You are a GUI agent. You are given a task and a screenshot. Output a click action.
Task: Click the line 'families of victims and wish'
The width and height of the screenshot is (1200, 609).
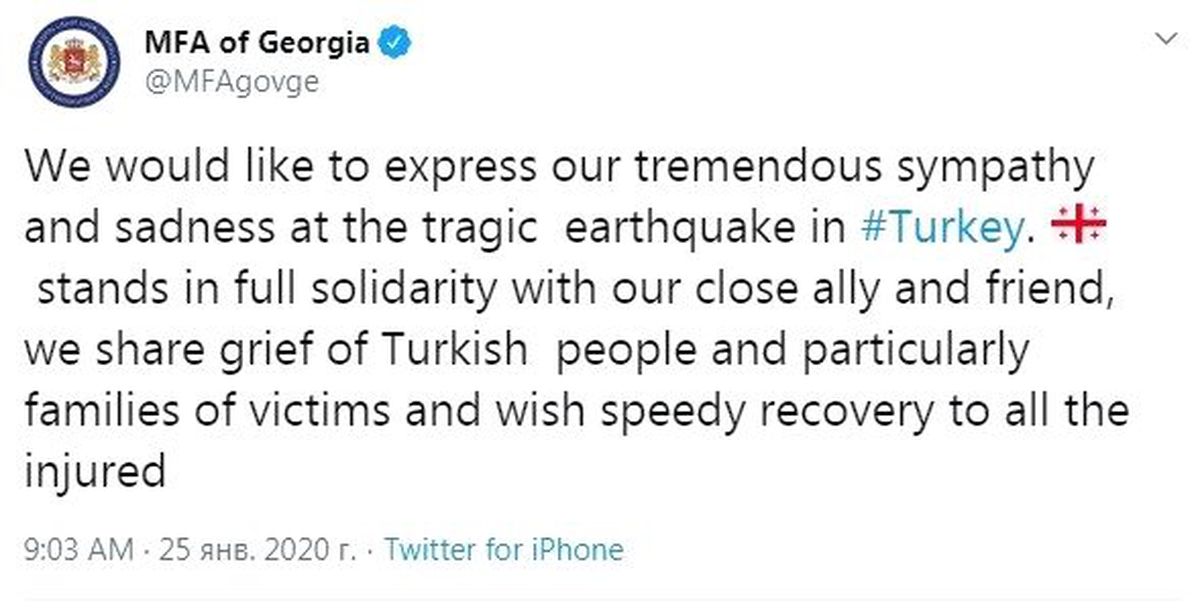pyautogui.click(x=575, y=411)
